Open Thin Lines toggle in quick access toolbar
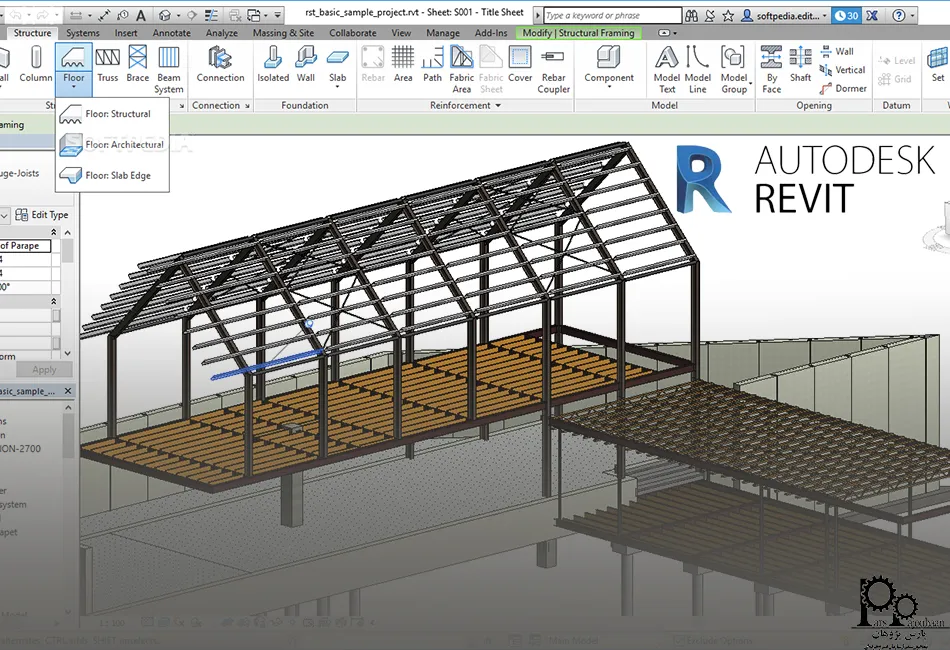Screen dimensions: 950x650 click(x=211, y=15)
